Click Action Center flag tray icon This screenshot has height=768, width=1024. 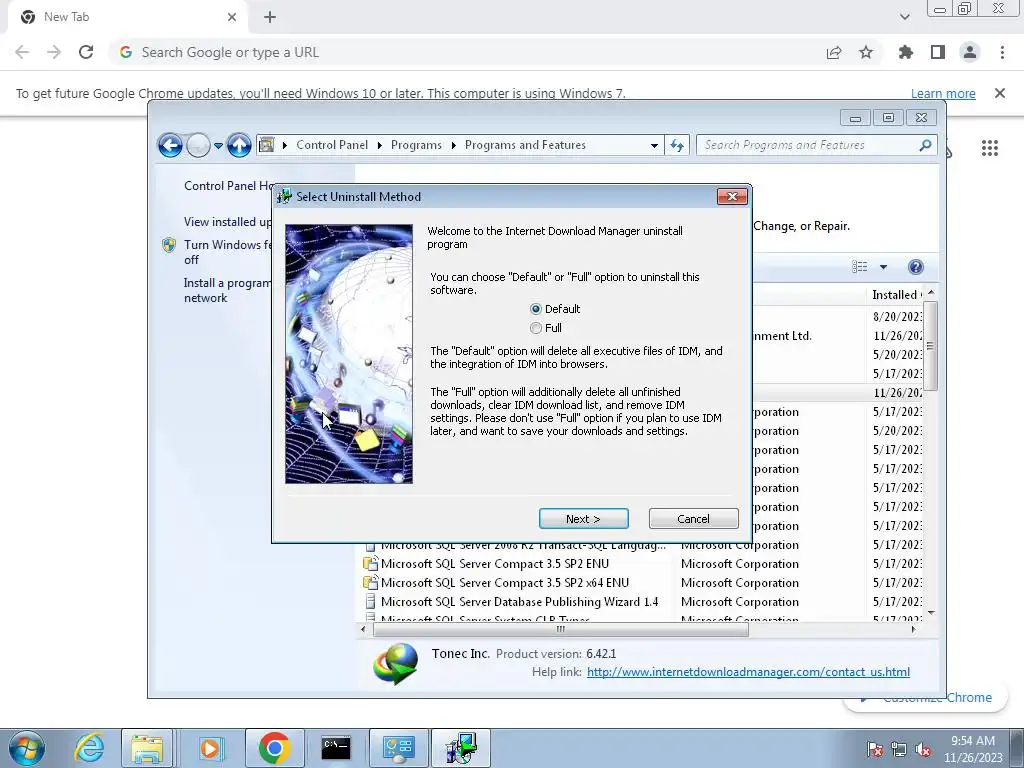pos(874,749)
